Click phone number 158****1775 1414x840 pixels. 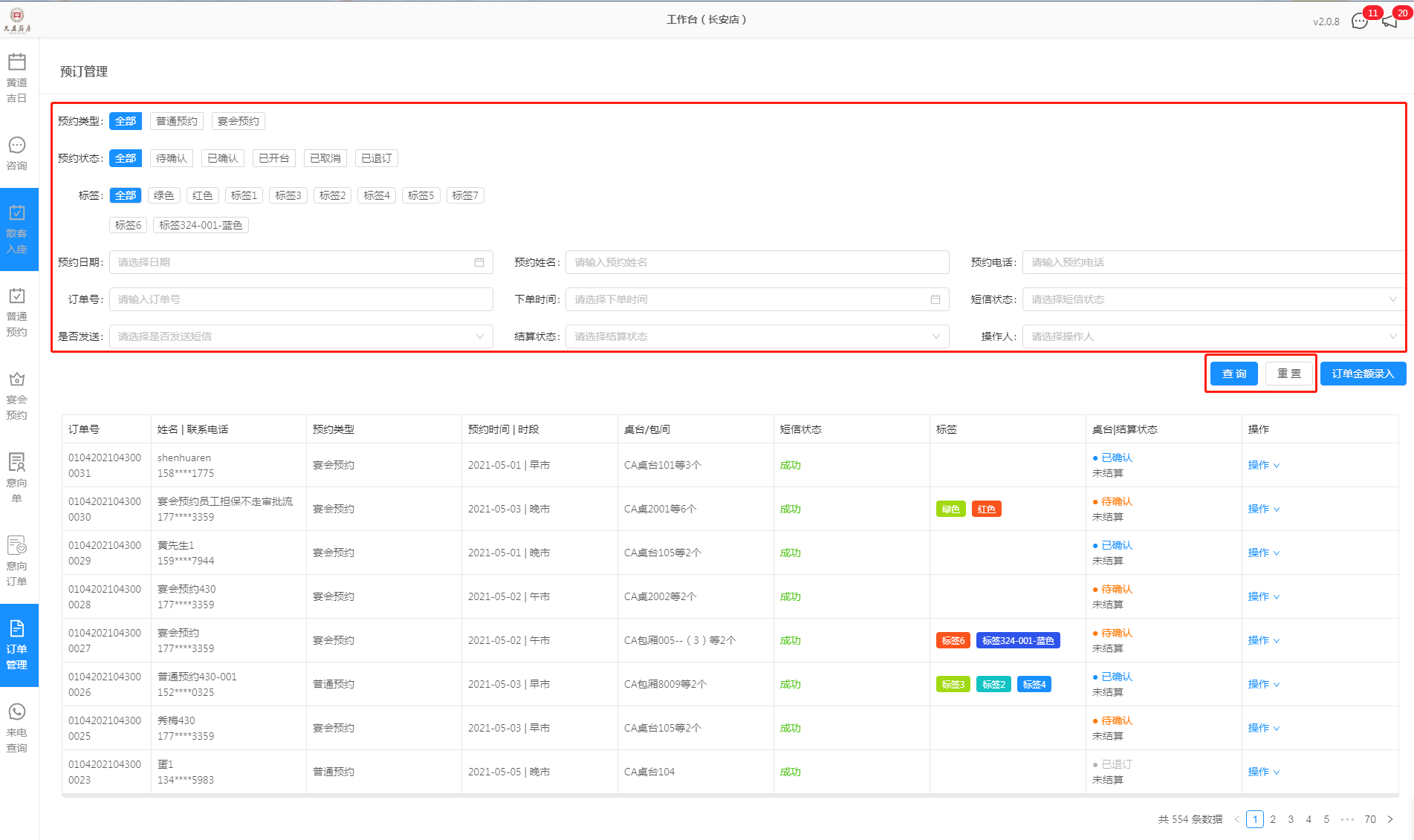pos(186,473)
